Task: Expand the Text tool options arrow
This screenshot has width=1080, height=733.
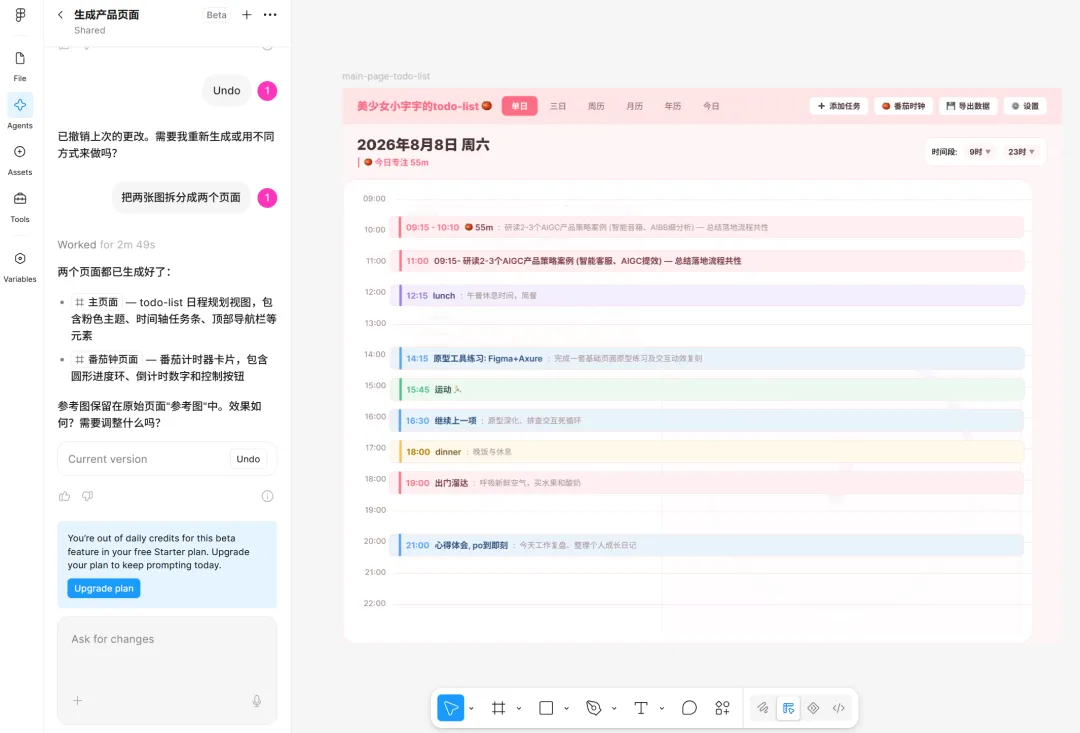Action: tap(661, 708)
